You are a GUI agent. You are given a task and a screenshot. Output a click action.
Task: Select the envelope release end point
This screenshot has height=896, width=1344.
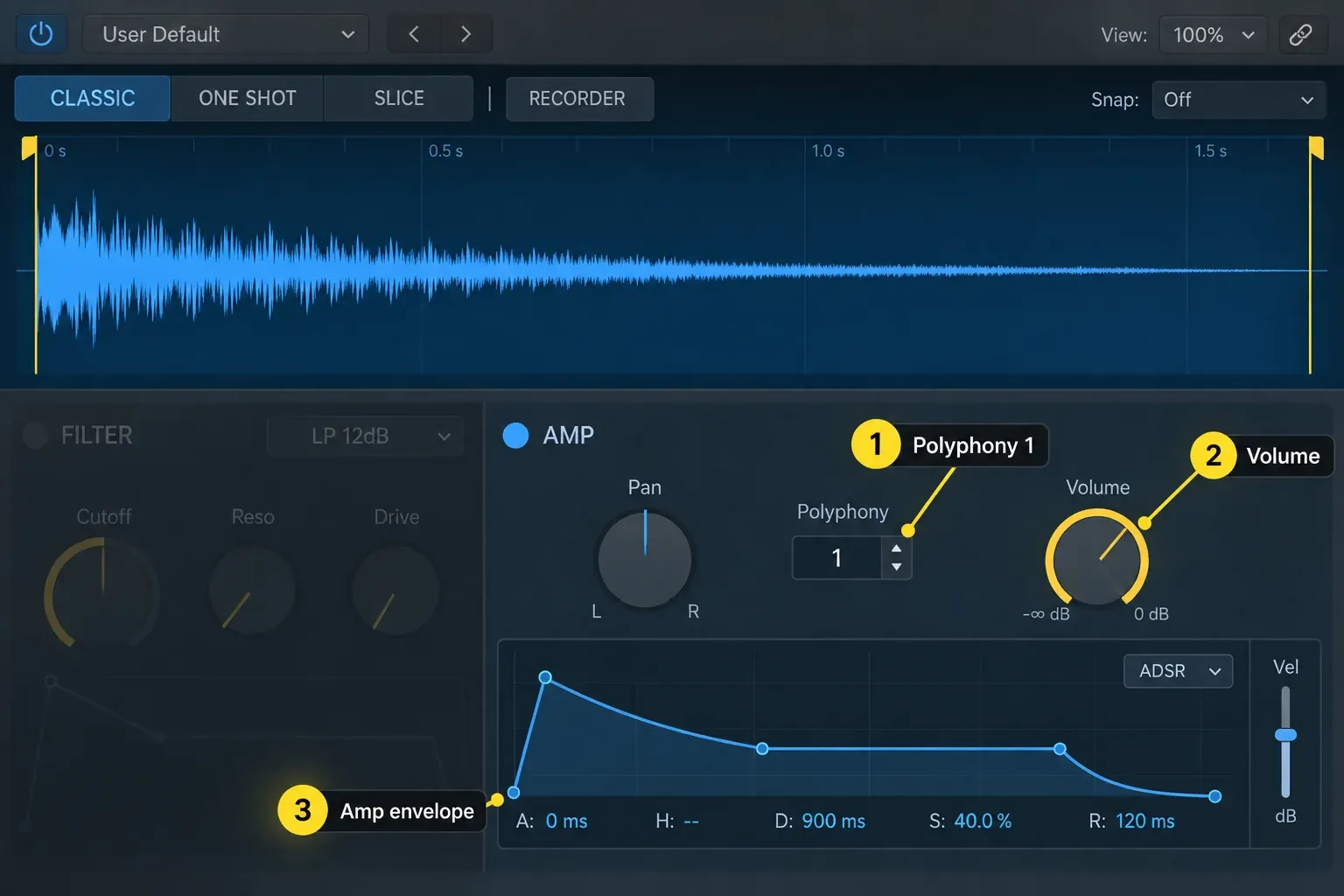(1214, 796)
